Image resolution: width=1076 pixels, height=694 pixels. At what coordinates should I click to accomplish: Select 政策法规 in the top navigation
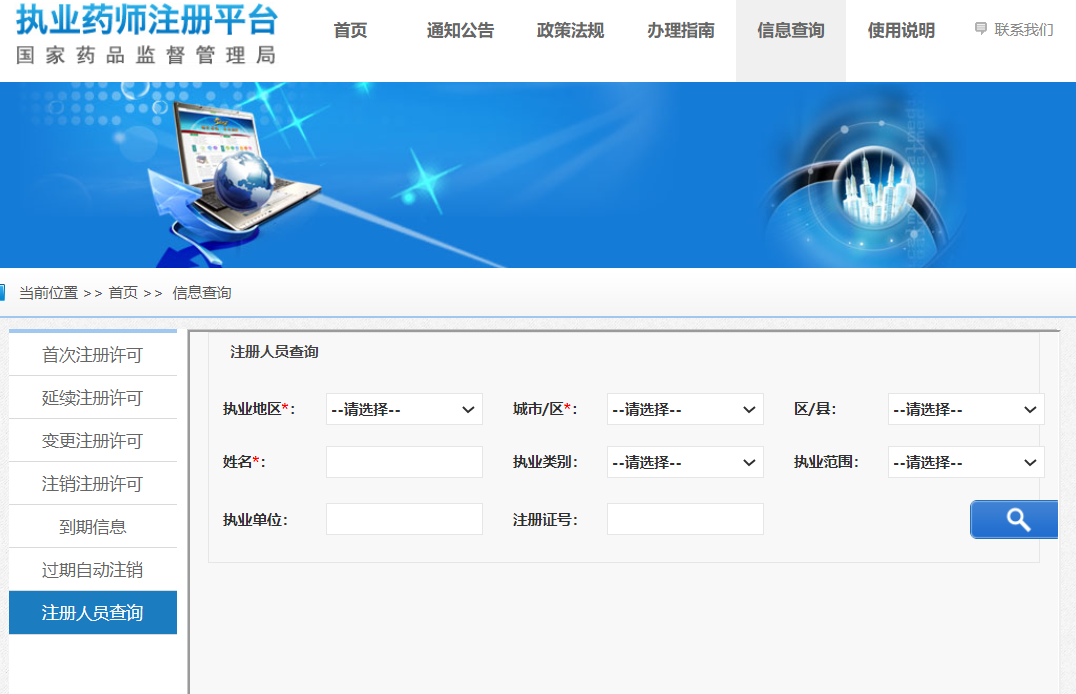pos(570,31)
